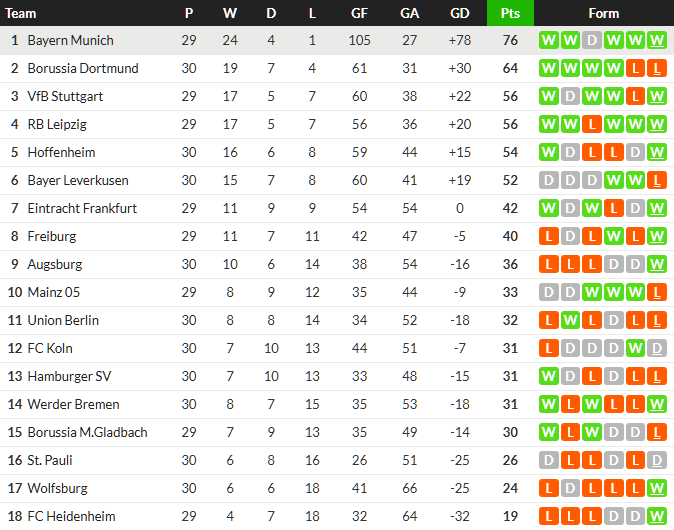
Task: Select the St. Pauli team name
Action: (50, 461)
